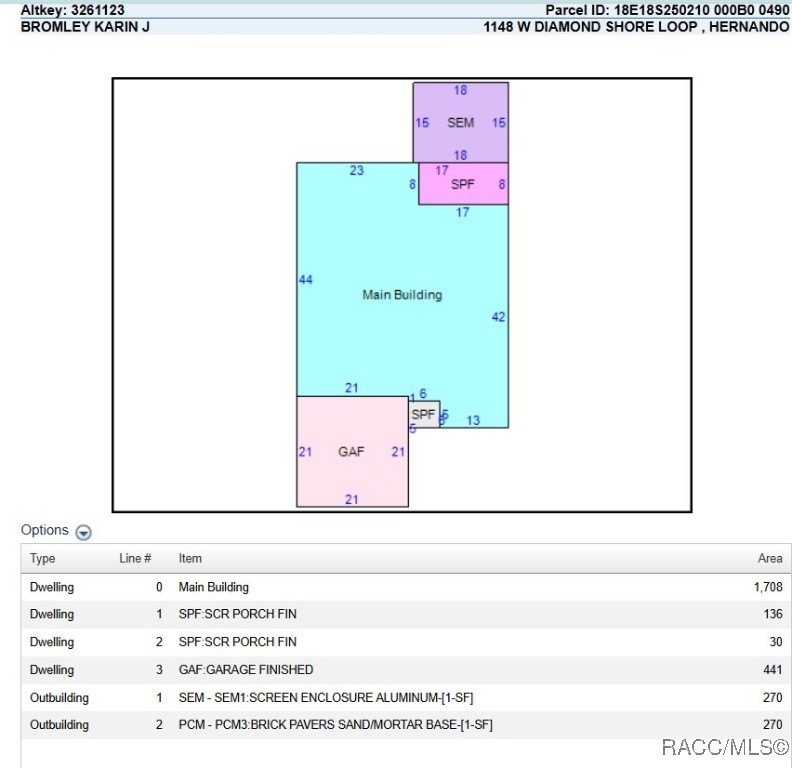Click the Parcel ID number text
Viewport: 792px width, 768px height.
click(701, 10)
